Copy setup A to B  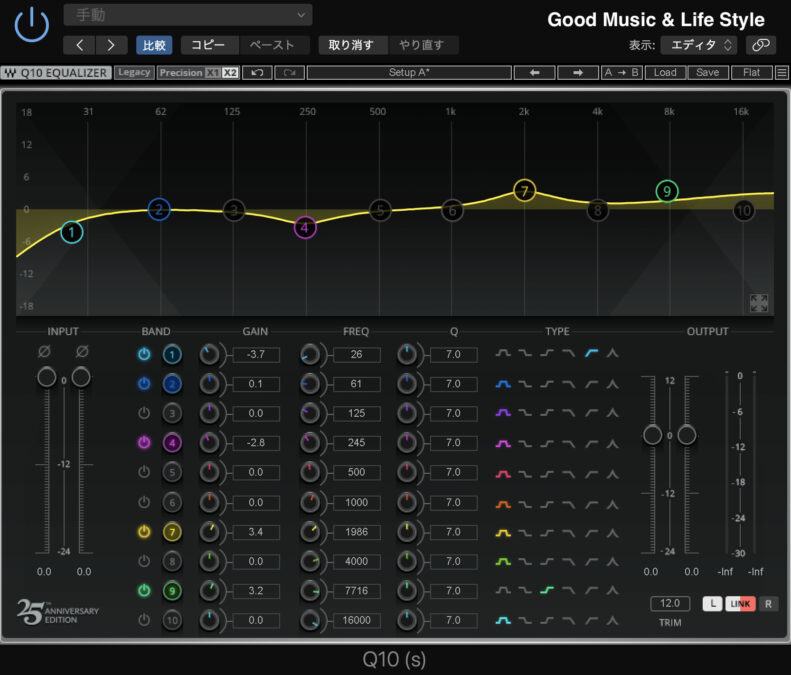pos(622,73)
